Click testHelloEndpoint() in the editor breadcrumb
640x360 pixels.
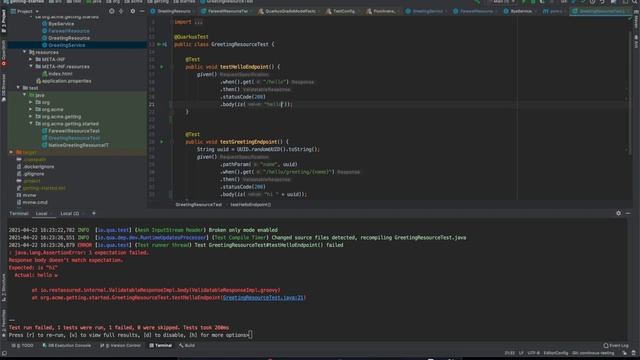click(250, 204)
